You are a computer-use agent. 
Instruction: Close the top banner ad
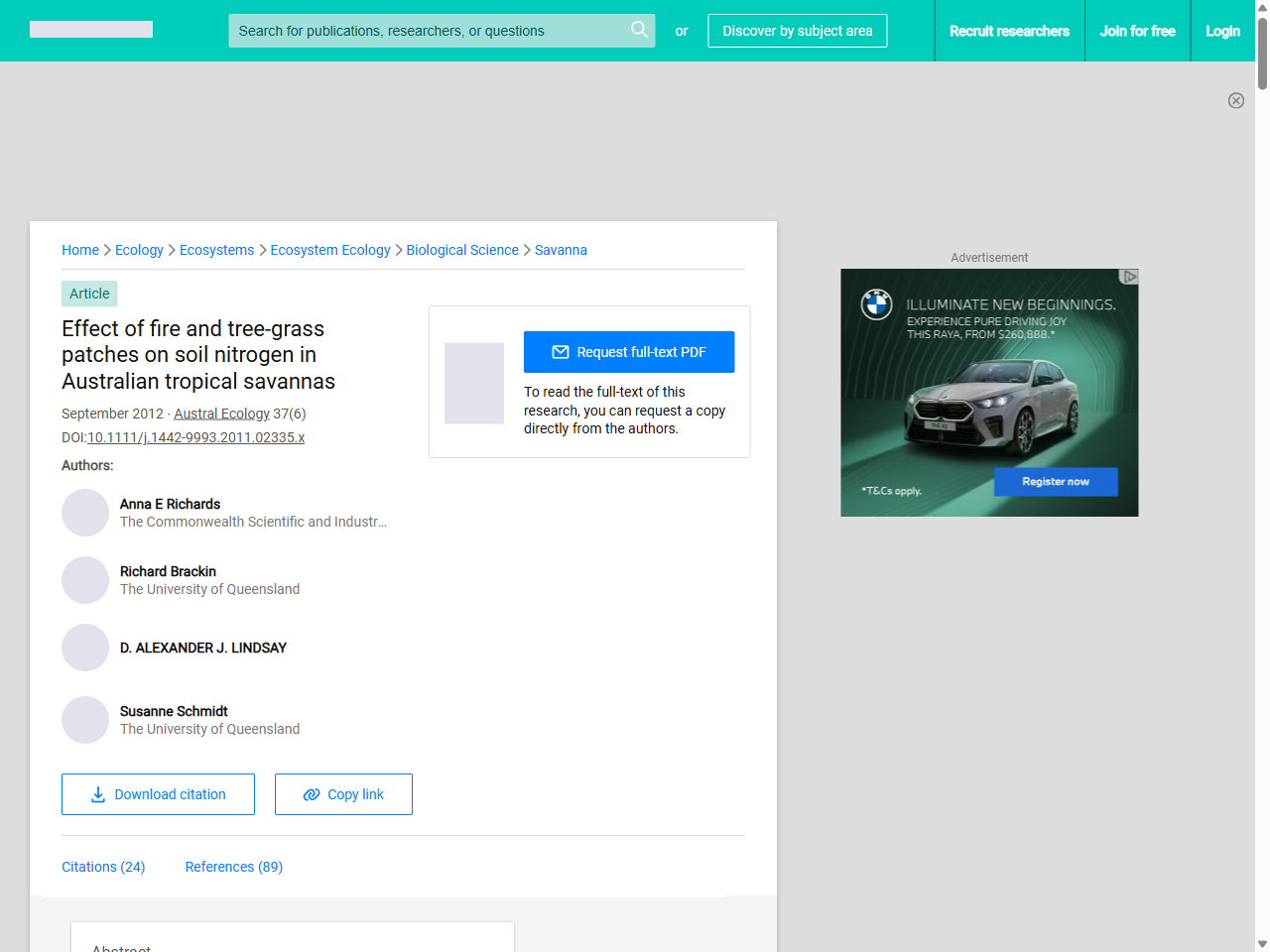(x=1235, y=100)
